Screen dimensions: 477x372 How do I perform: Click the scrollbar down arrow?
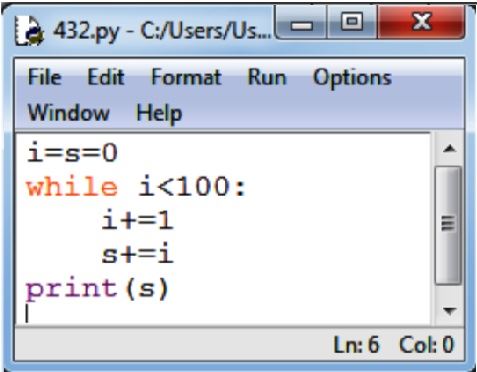tap(449, 311)
